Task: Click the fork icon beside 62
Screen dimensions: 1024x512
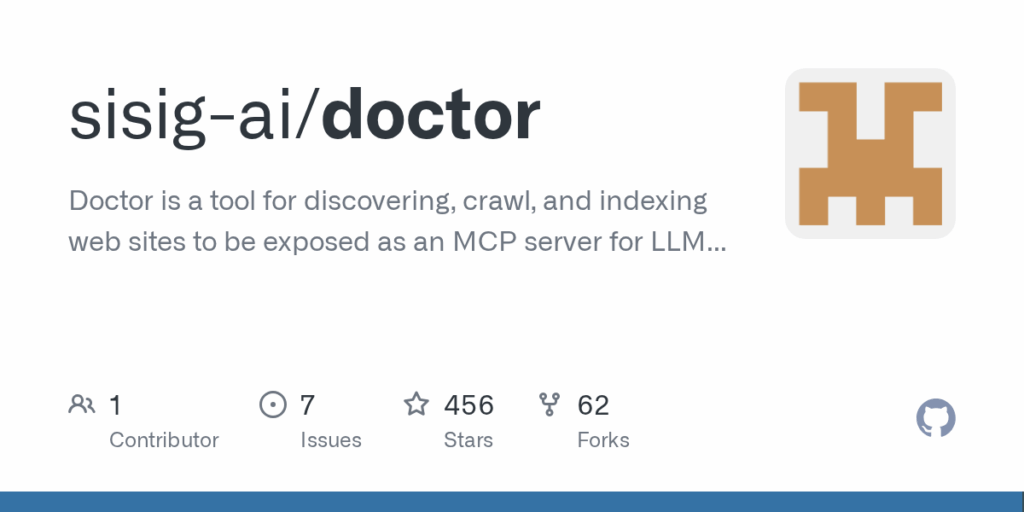Action: click(549, 405)
